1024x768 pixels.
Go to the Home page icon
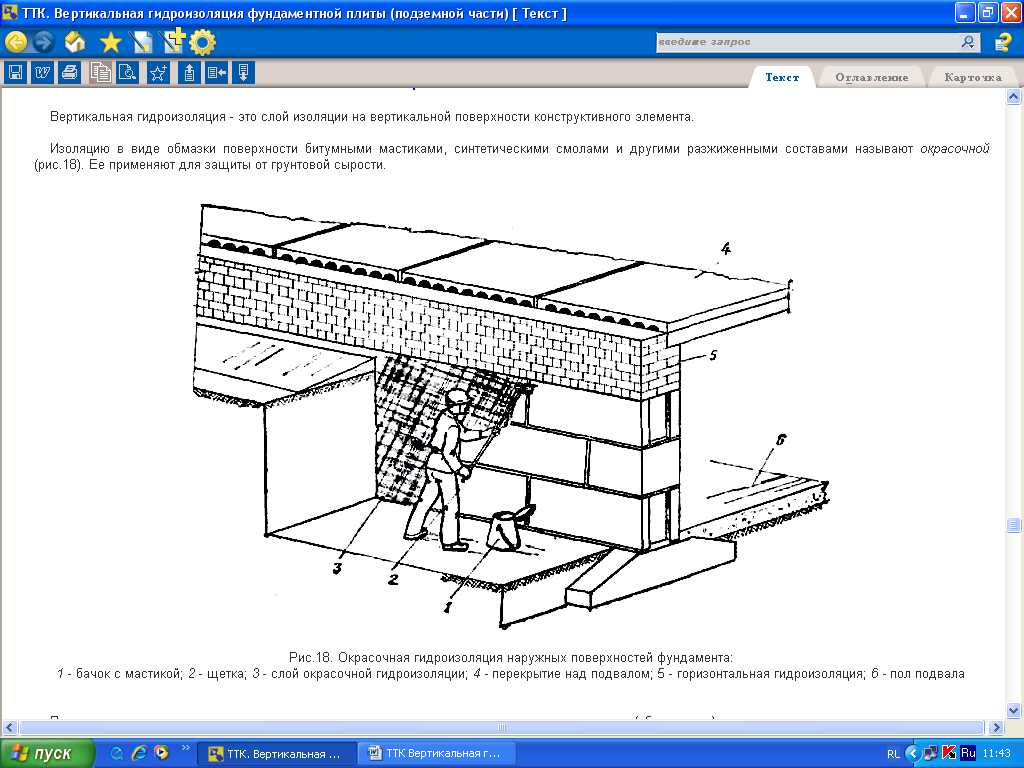[75, 42]
